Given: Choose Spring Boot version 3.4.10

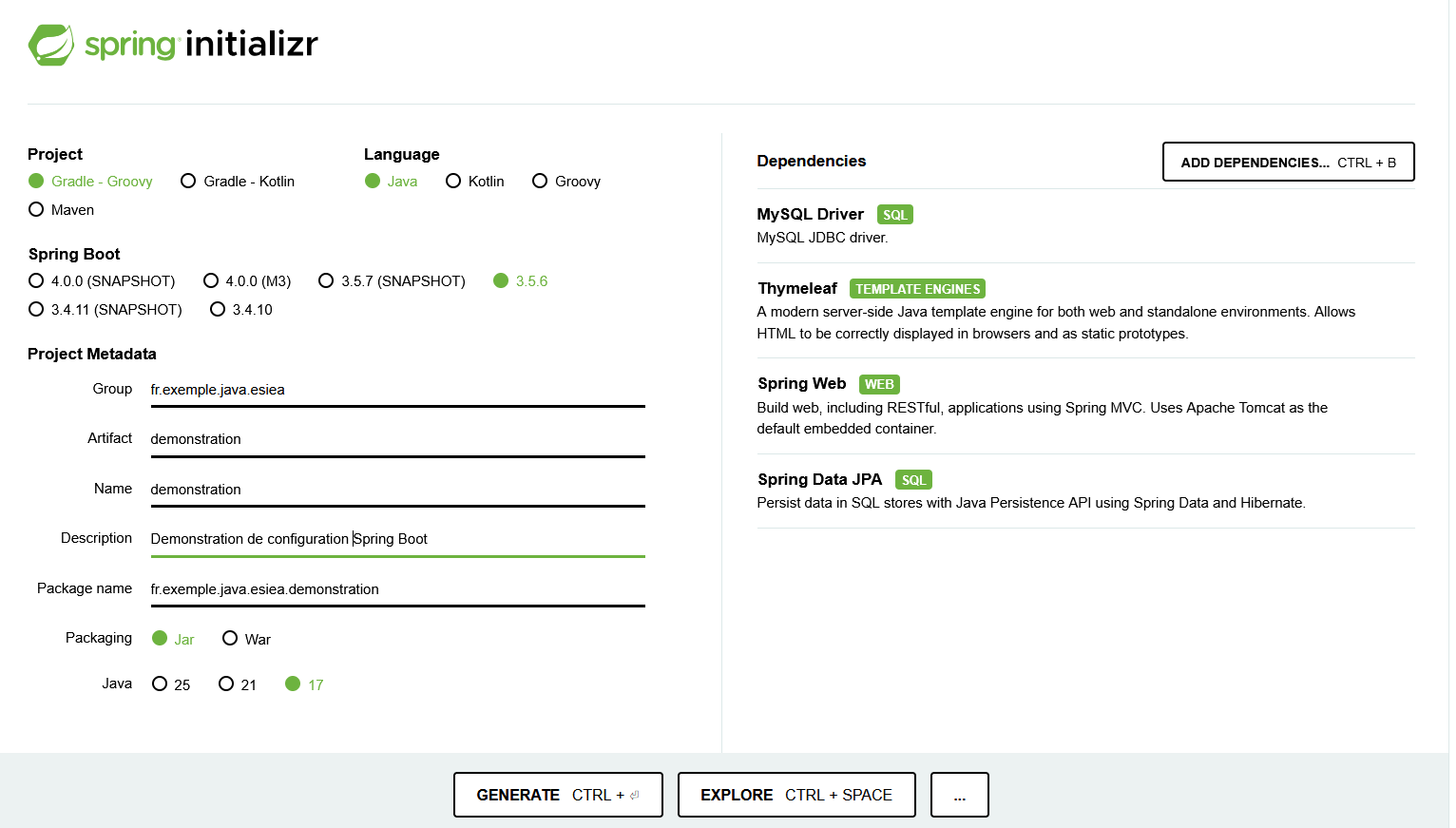Looking at the screenshot, I should tap(218, 310).
